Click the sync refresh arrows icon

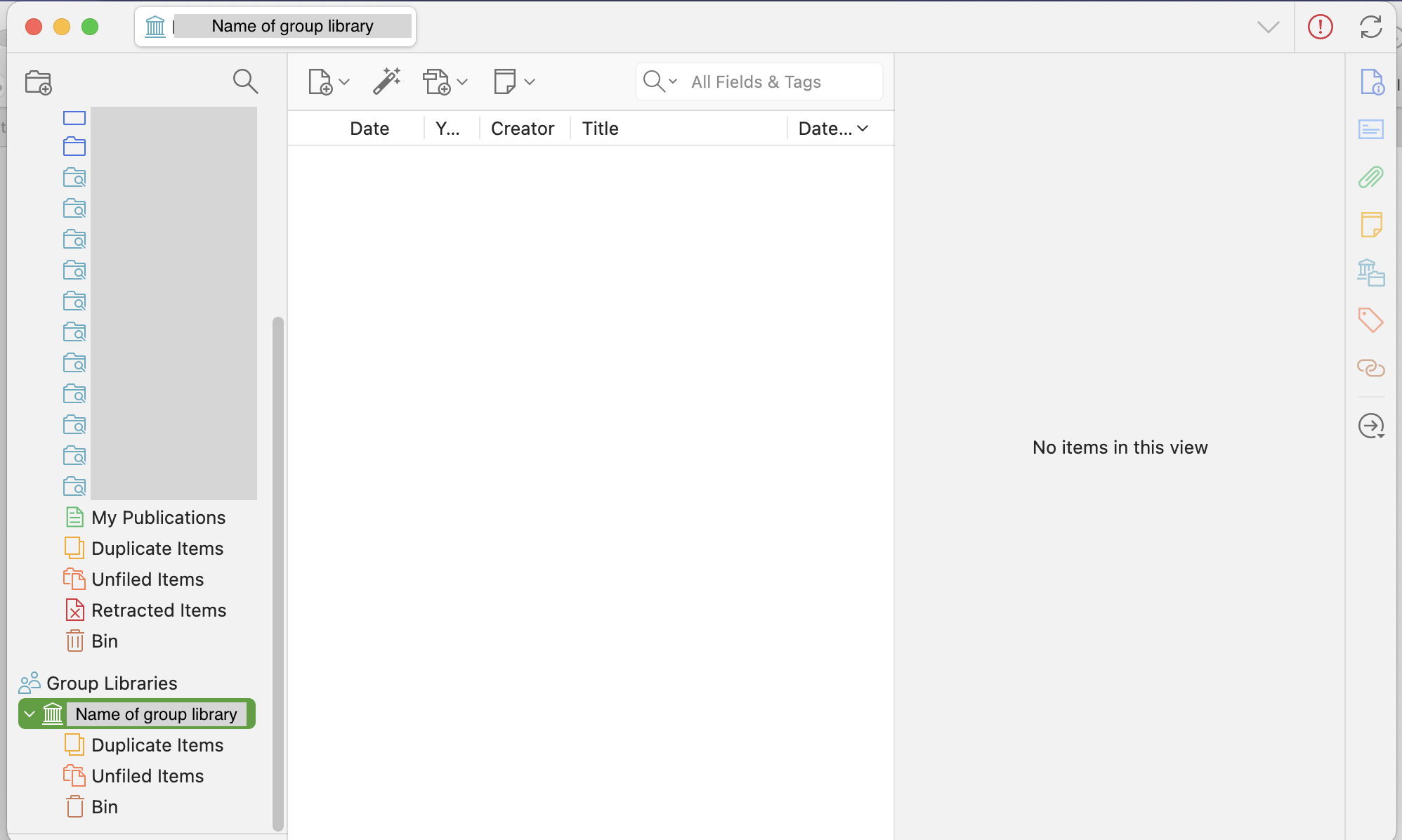pyautogui.click(x=1370, y=27)
